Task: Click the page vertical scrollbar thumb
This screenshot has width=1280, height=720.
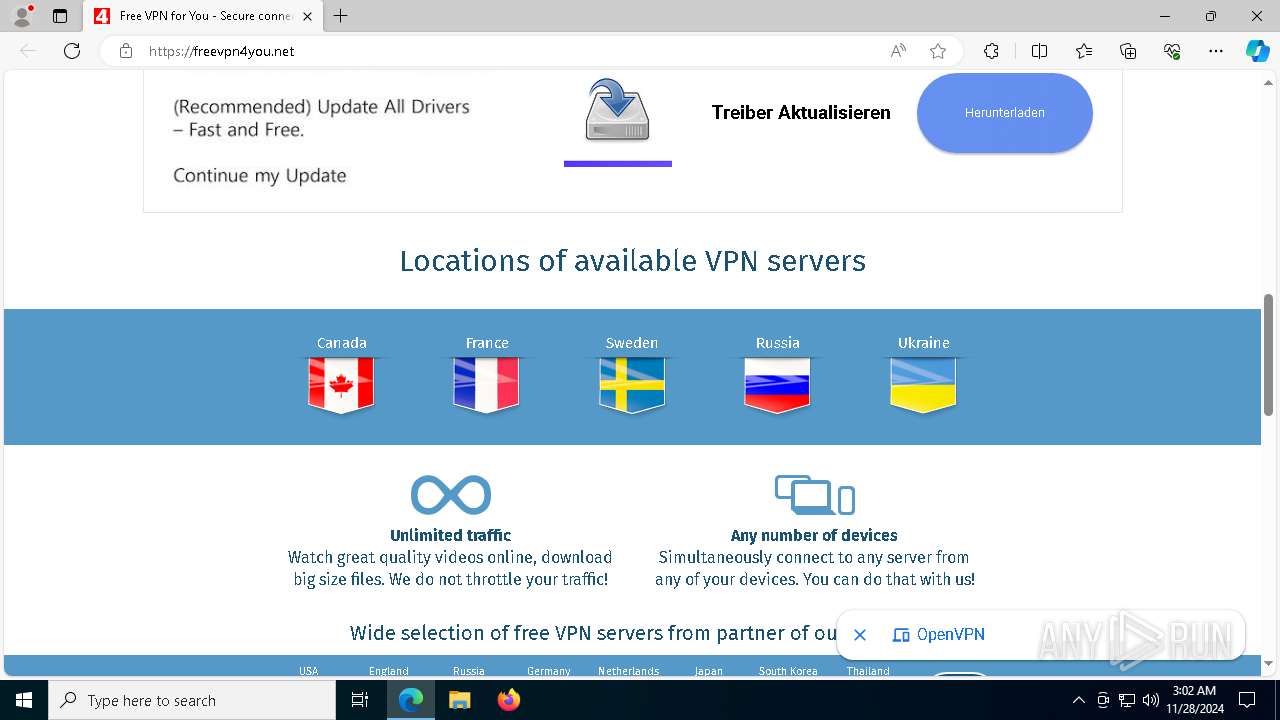Action: (x=1268, y=355)
